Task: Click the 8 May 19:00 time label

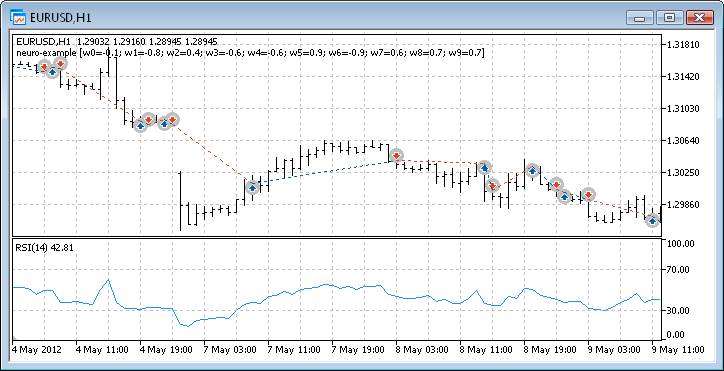Action: pos(551,349)
